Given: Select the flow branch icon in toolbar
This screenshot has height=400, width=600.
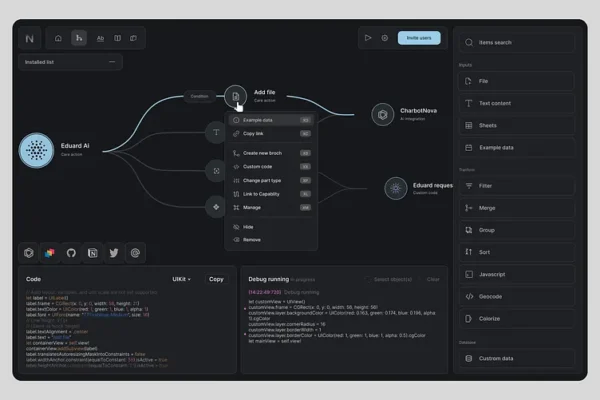Looking at the screenshot, I should pos(79,39).
